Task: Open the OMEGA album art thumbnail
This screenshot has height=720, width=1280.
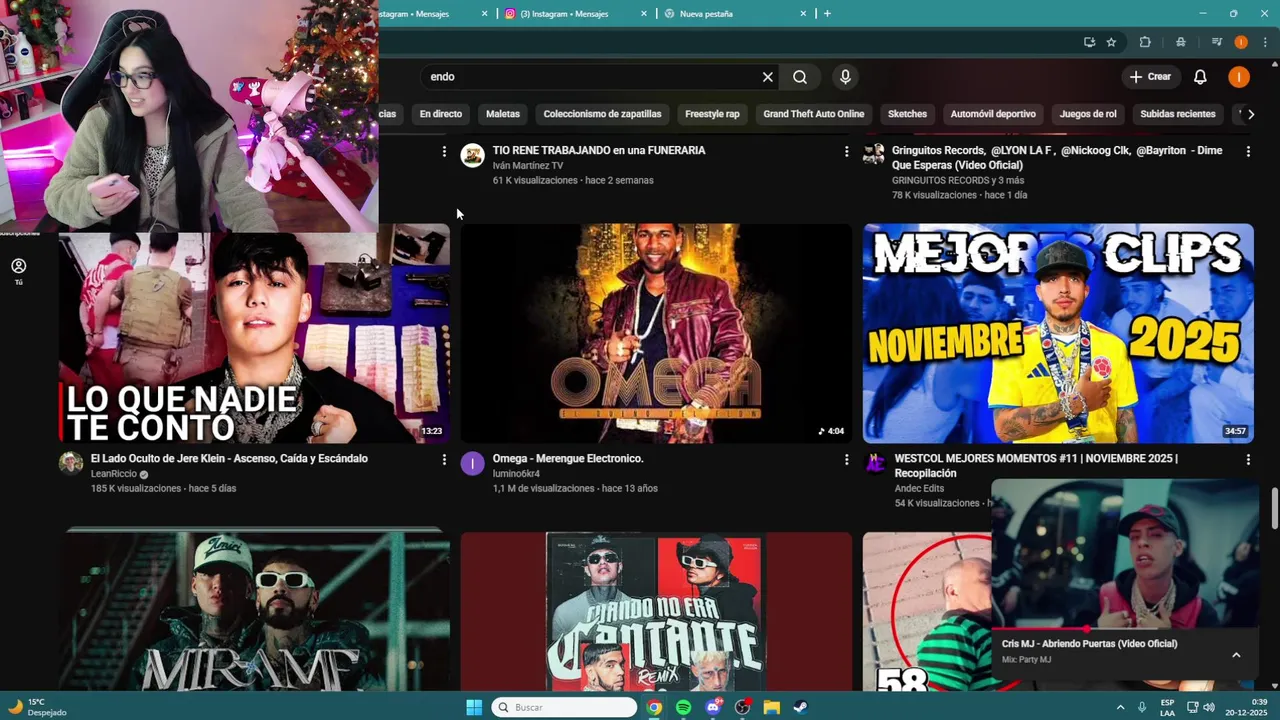Action: (656, 333)
